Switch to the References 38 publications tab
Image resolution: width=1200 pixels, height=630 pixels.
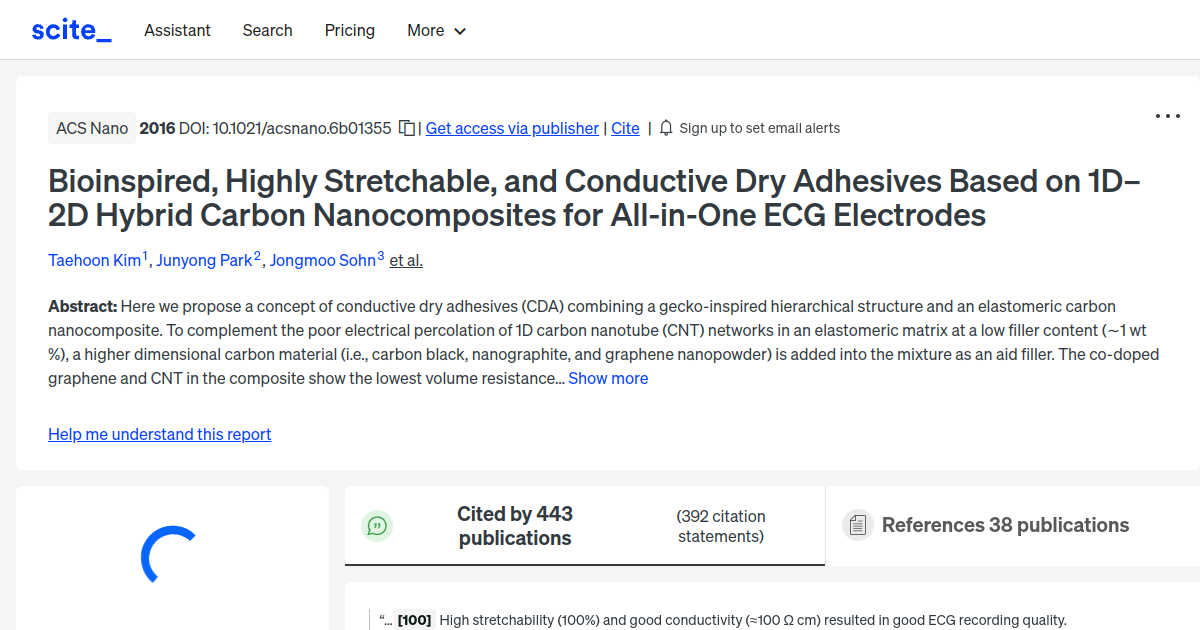[1005, 524]
